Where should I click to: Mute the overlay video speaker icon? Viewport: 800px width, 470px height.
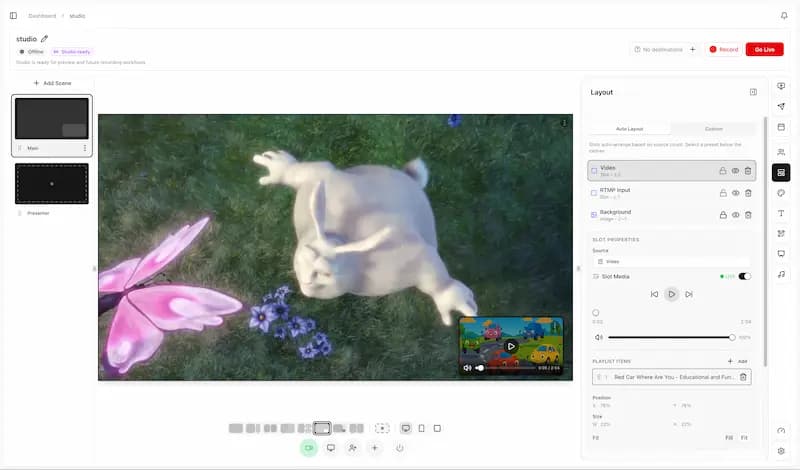467,368
